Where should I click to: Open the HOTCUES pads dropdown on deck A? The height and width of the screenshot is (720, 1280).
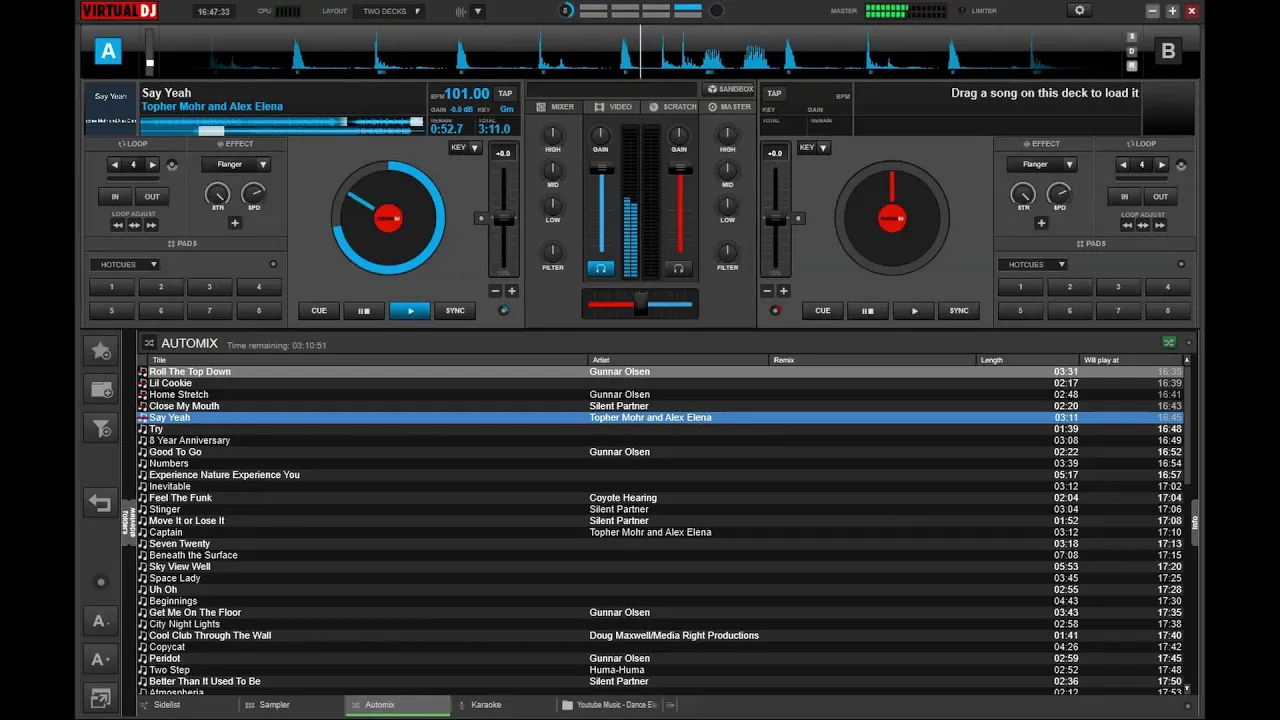pyautogui.click(x=125, y=265)
